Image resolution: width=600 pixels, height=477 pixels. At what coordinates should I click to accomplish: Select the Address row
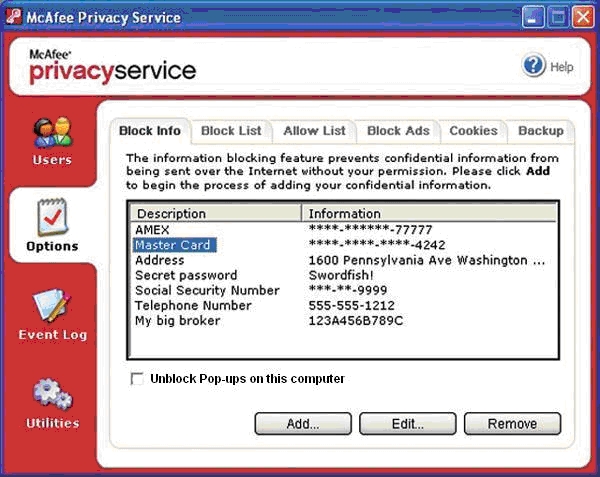coord(343,260)
